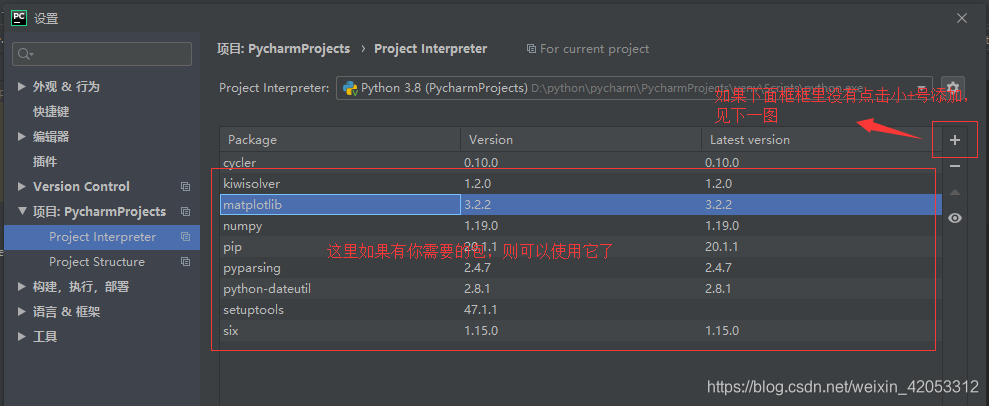
Task: Select the python-dateutil package row
Action: pyautogui.click(x=581, y=289)
